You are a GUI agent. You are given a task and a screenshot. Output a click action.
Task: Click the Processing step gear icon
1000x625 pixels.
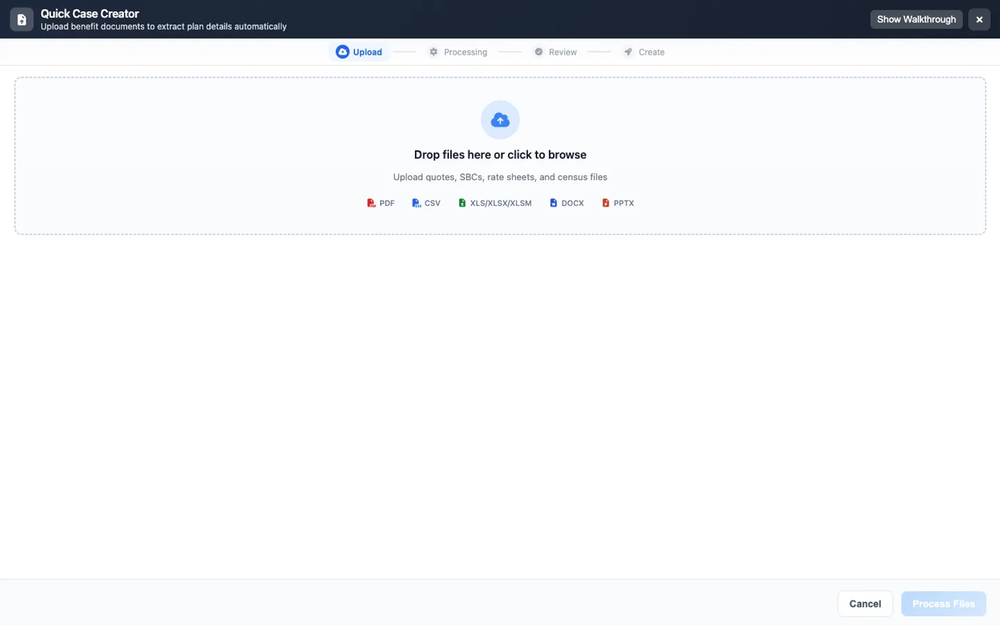tap(434, 52)
